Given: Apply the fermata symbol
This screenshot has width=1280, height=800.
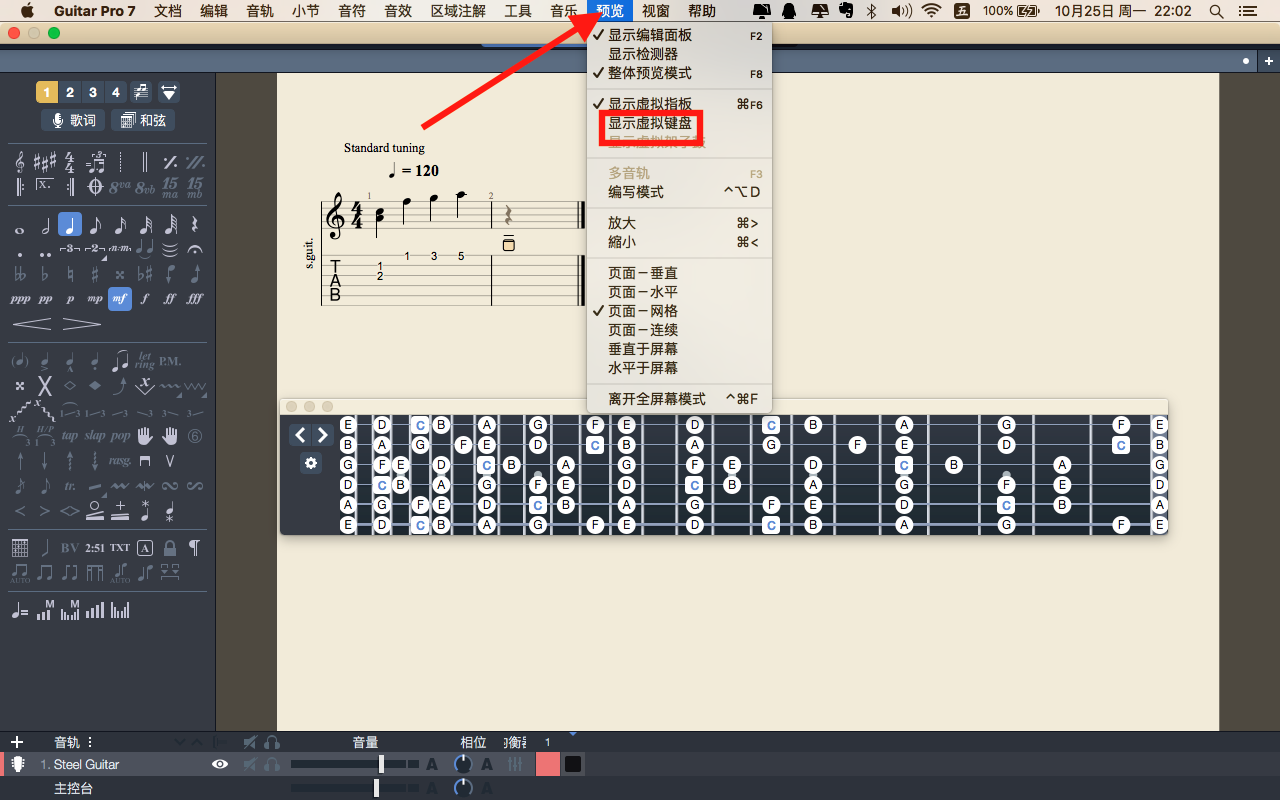Looking at the screenshot, I should (x=195, y=249).
